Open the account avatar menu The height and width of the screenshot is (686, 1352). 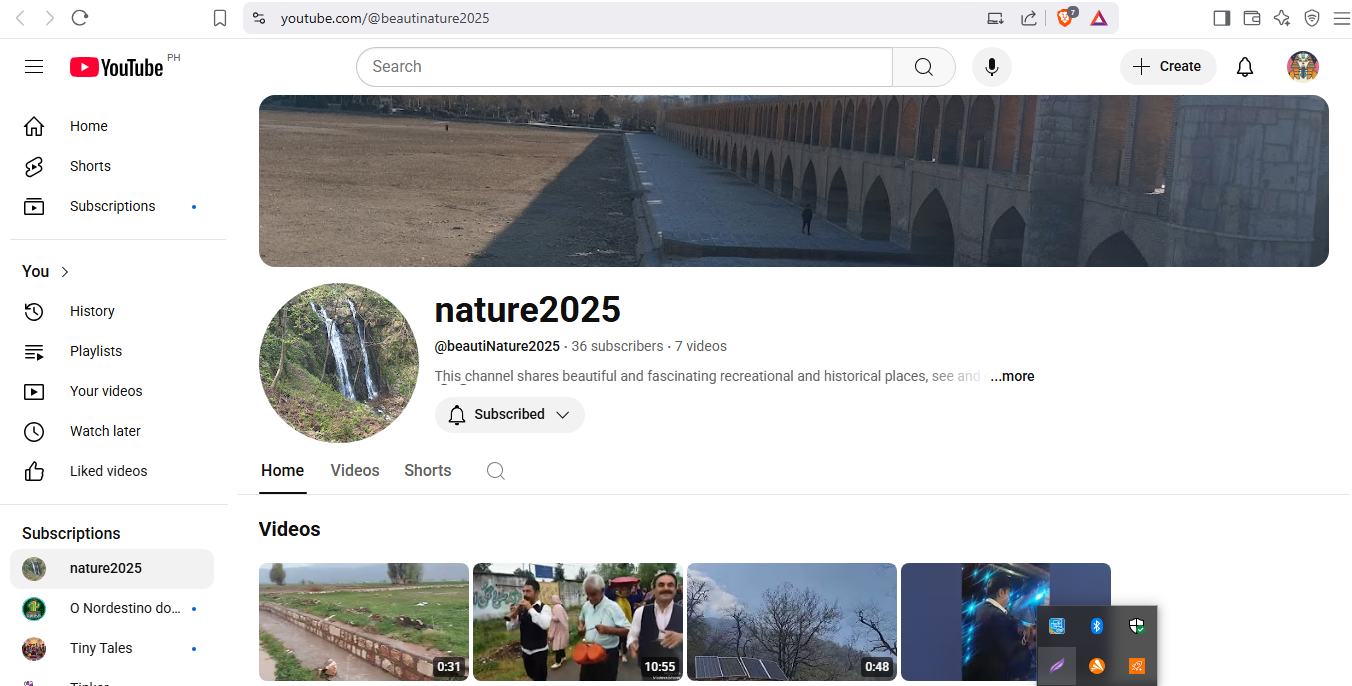pos(1303,67)
